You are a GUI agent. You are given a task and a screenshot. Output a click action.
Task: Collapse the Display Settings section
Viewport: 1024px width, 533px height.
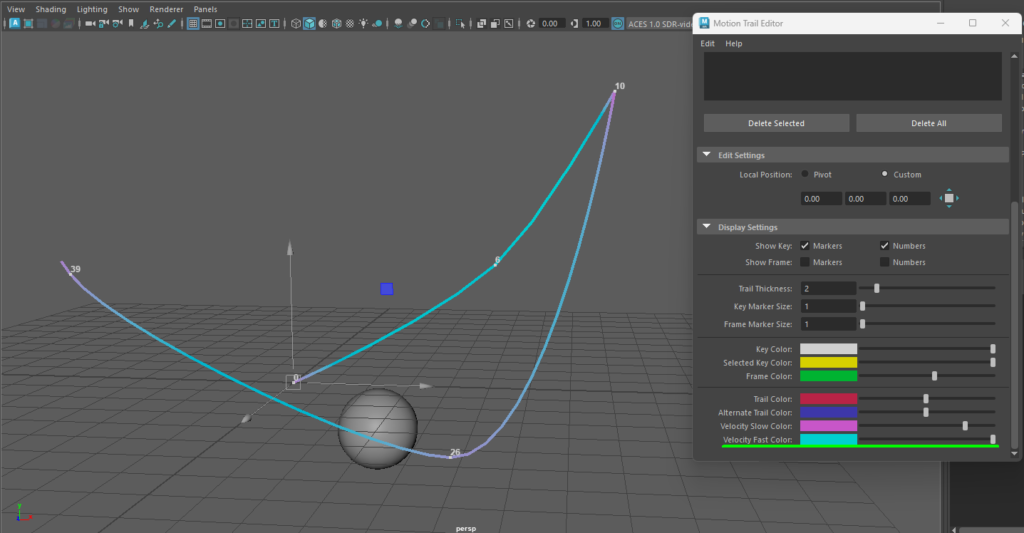point(706,227)
